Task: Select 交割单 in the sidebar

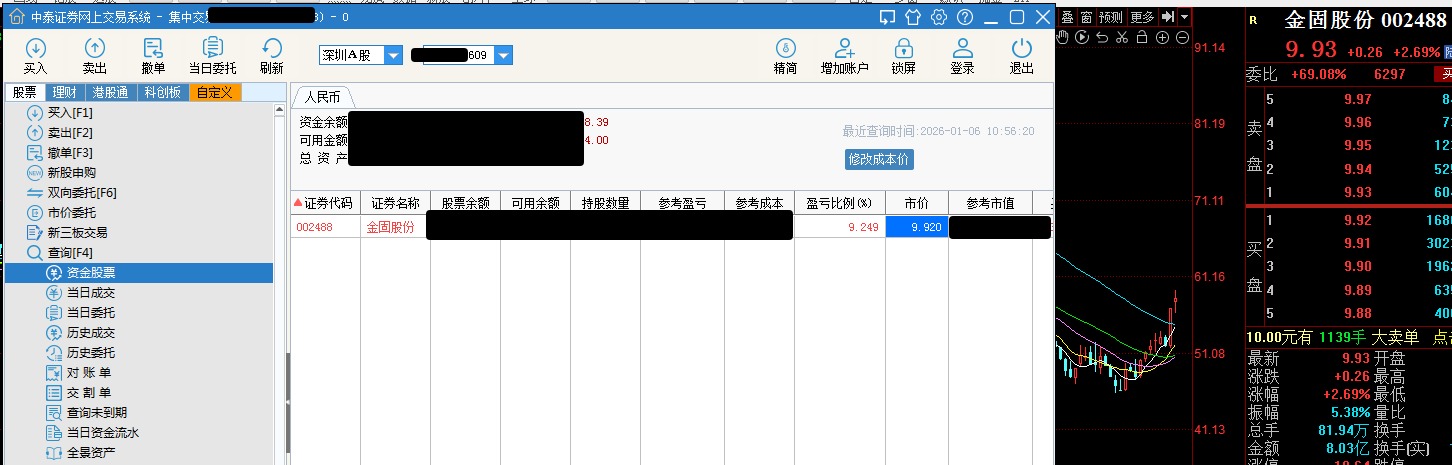Action: (x=89, y=393)
